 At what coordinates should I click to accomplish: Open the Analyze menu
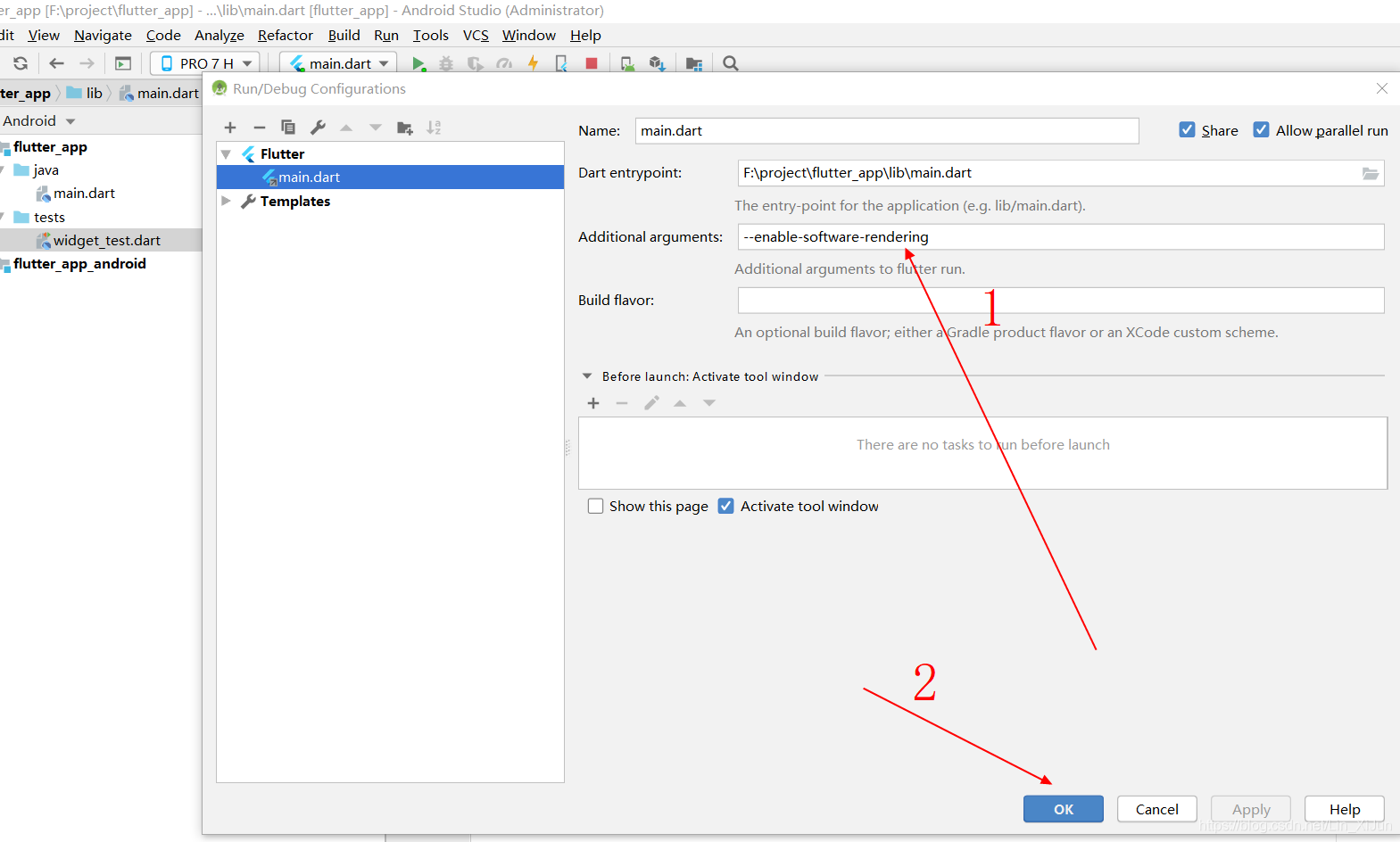tap(220, 36)
